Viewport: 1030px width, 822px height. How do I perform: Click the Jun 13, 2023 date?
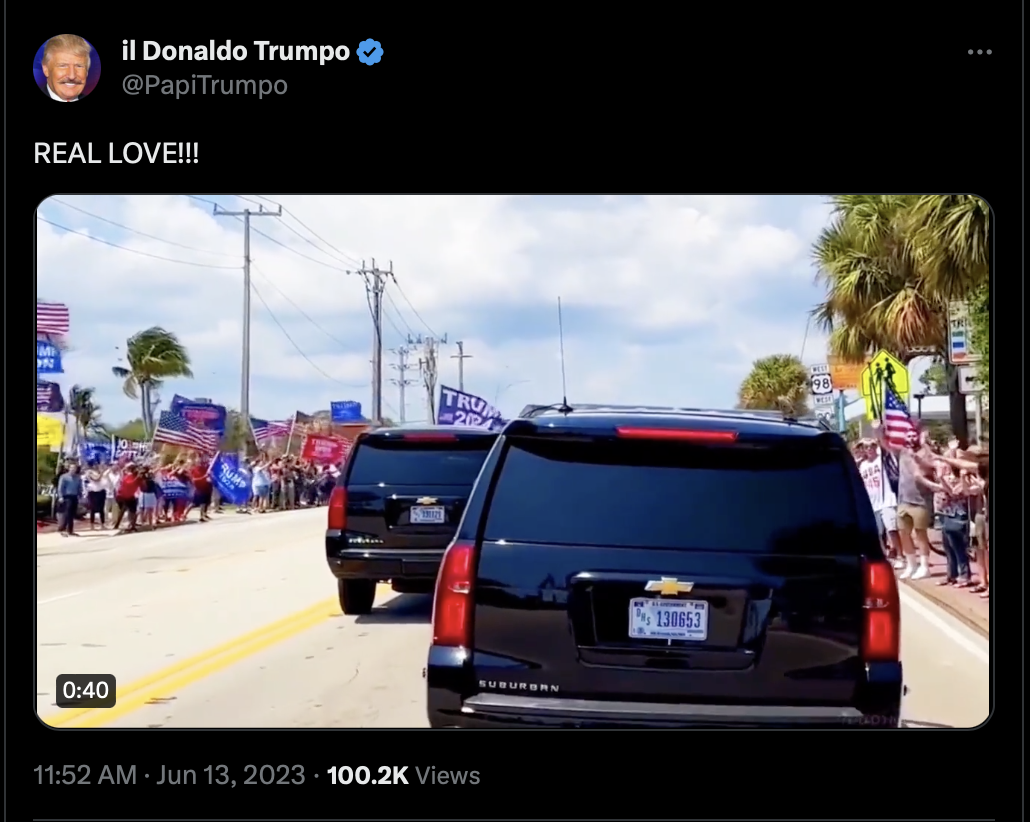[231, 775]
